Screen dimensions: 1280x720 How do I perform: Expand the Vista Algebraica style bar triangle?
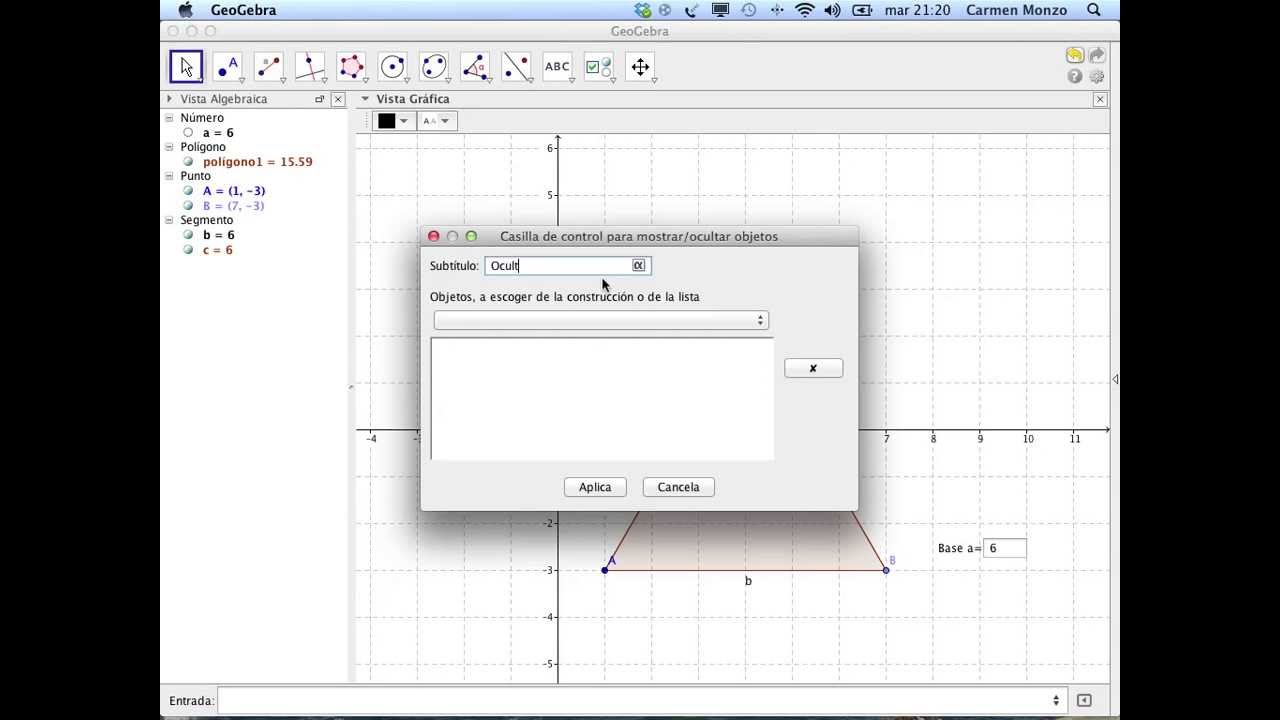[169, 99]
